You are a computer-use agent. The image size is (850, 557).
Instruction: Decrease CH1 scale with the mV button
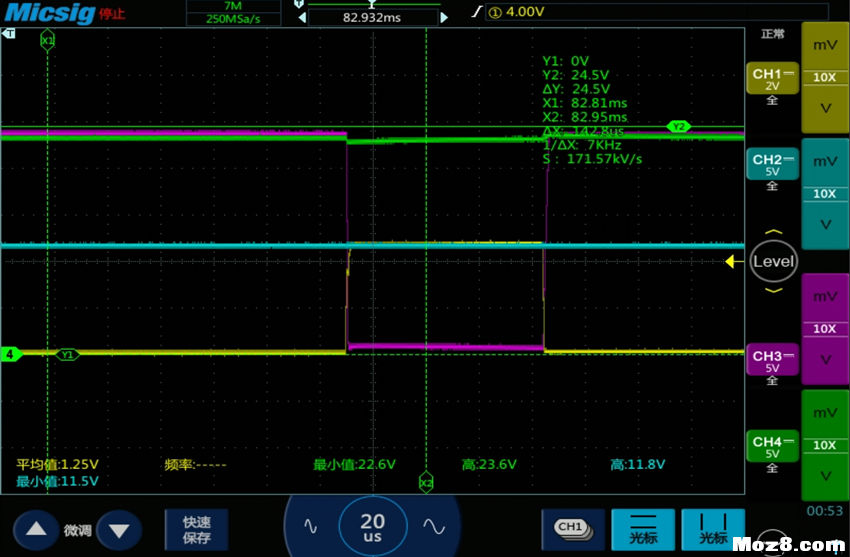pos(825,45)
